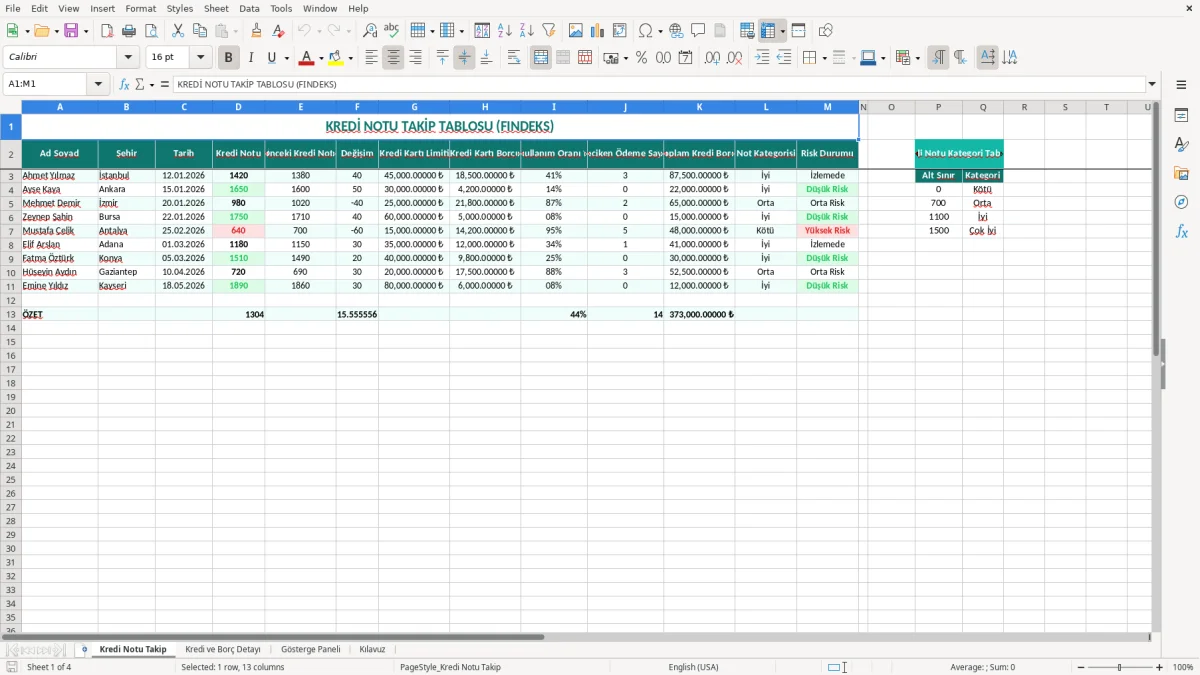
Task: Open the Font Size dropdown for 16 pt
Action: coord(200,58)
